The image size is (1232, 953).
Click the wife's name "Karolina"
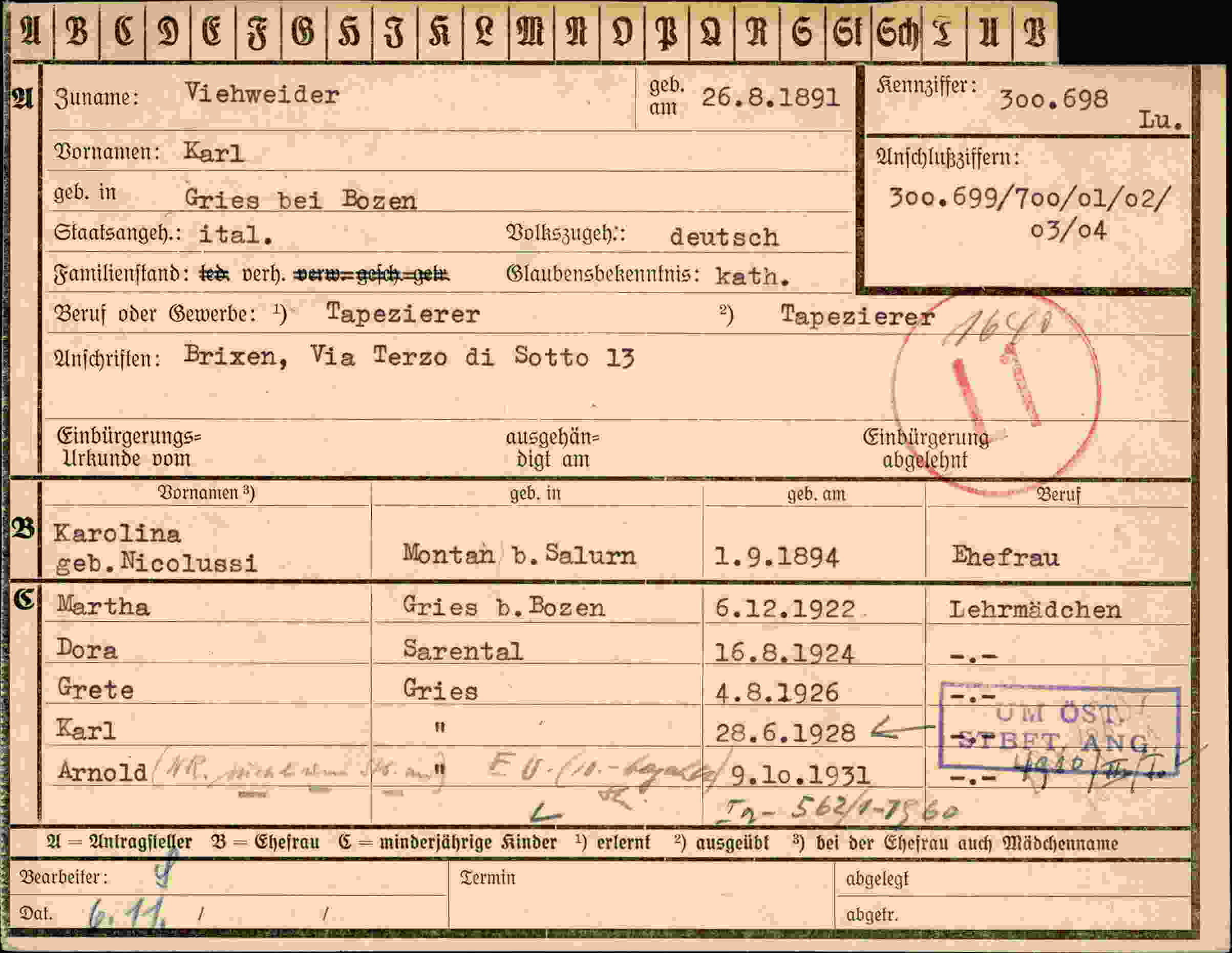pyautogui.click(x=117, y=533)
